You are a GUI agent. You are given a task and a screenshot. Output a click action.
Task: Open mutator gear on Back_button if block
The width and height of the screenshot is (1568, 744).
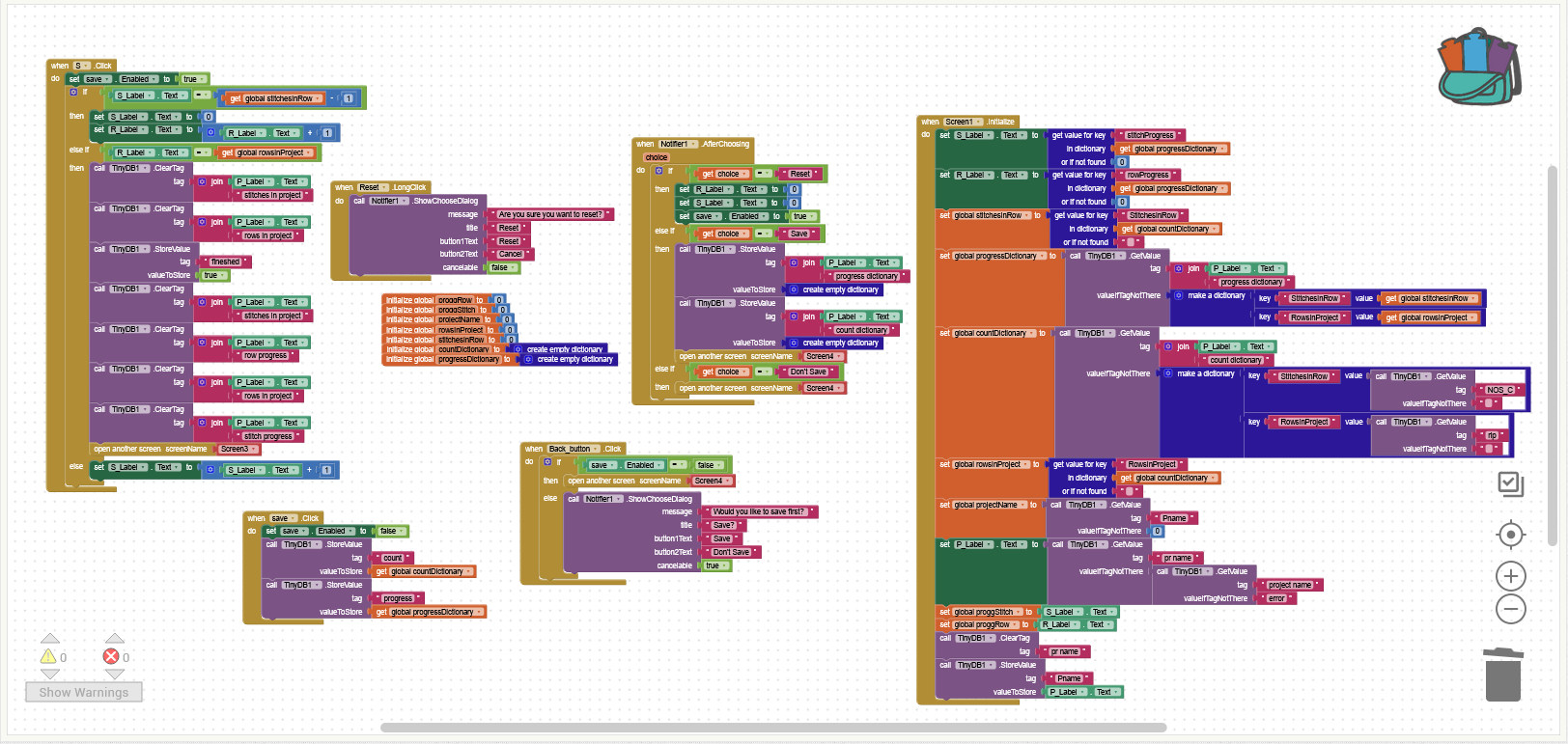point(547,462)
